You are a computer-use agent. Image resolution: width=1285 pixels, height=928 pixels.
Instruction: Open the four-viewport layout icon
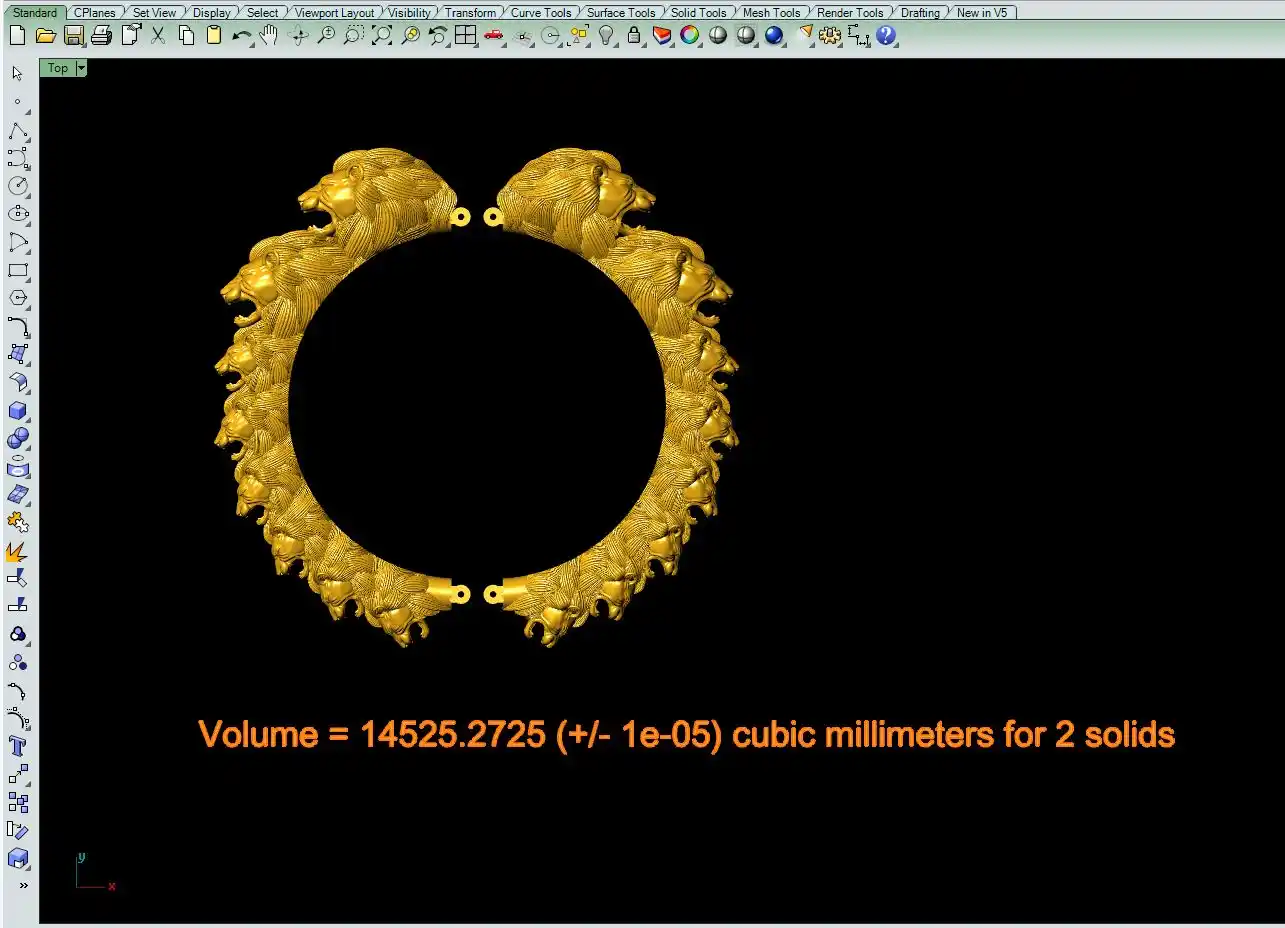coord(466,36)
